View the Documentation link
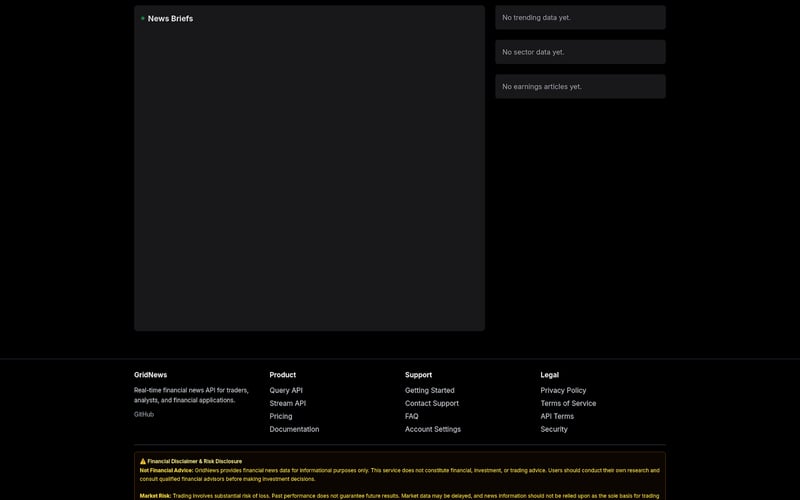Image resolution: width=800 pixels, height=500 pixels. (294, 429)
